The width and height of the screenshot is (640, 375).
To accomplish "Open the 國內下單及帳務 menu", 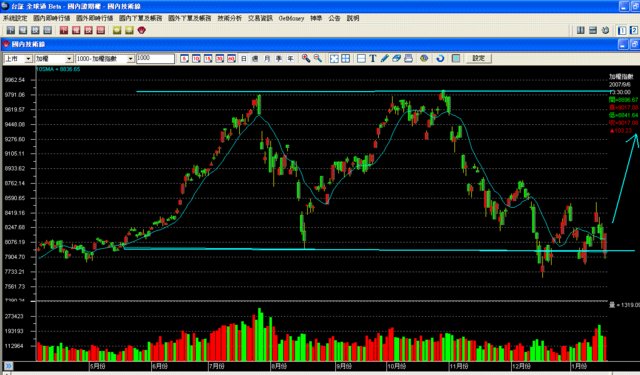I will pyautogui.click(x=140, y=18).
